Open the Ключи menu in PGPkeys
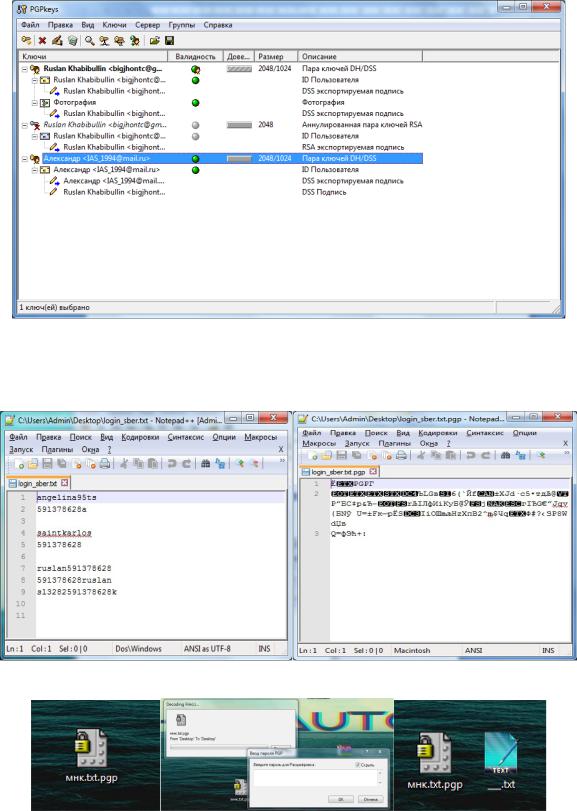This screenshot has height=811, width=577. [x=114, y=25]
